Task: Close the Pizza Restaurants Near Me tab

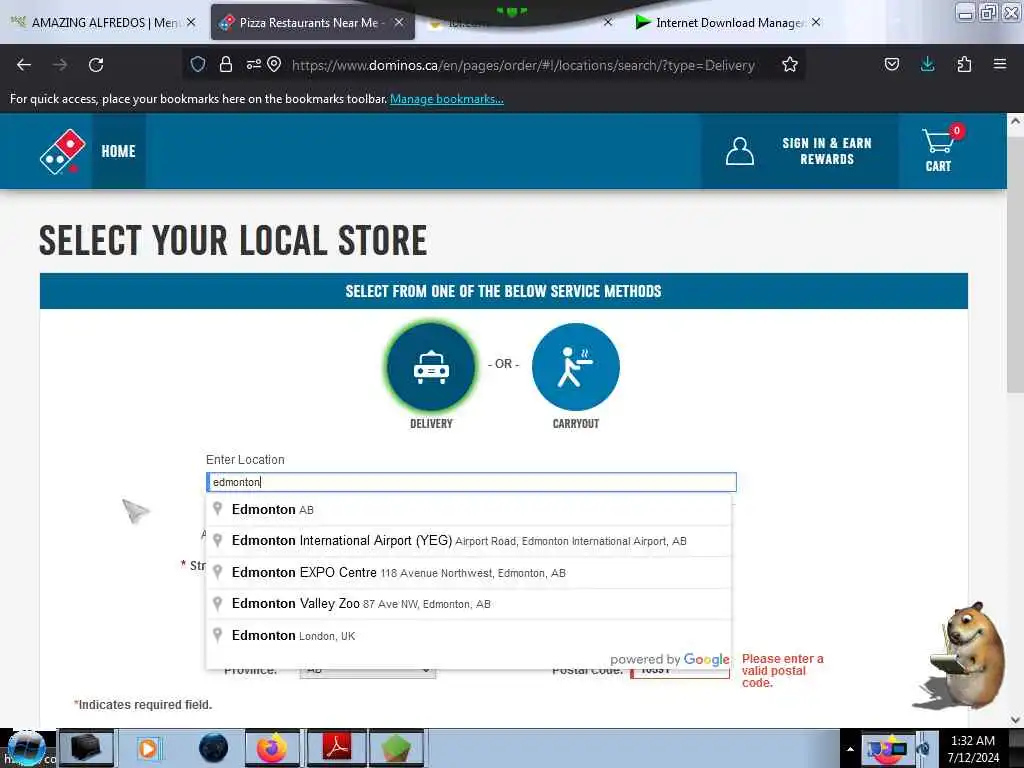Action: (x=398, y=22)
